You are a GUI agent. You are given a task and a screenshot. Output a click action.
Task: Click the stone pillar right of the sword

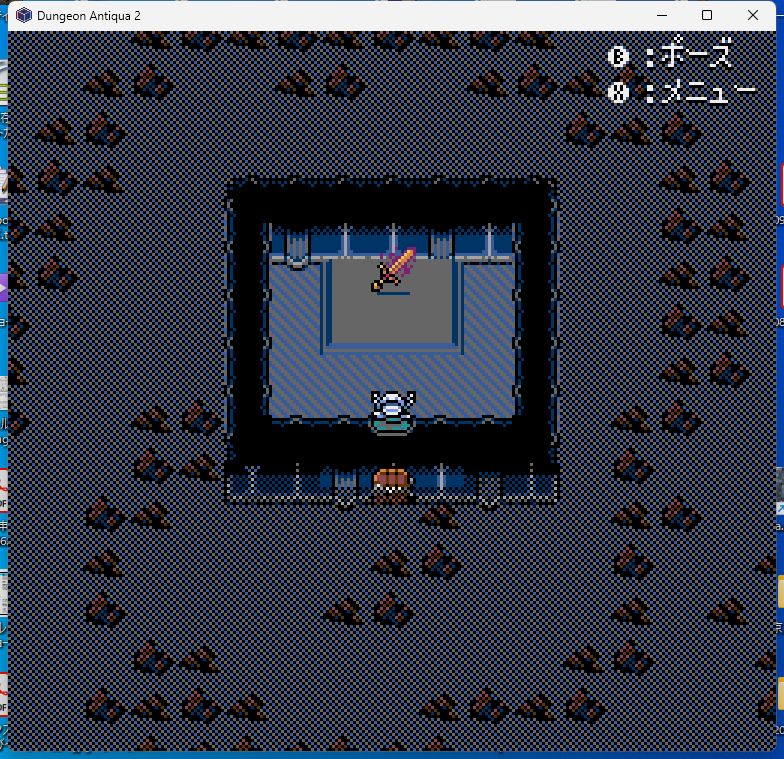coord(440,244)
